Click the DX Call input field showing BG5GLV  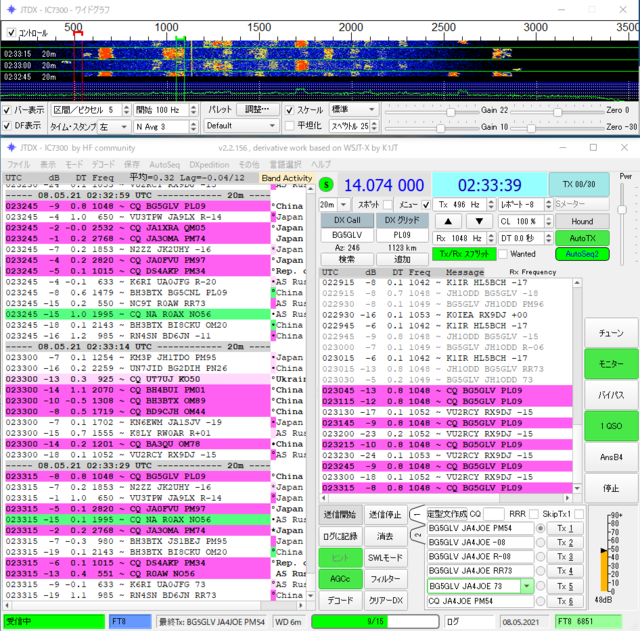coord(347,235)
